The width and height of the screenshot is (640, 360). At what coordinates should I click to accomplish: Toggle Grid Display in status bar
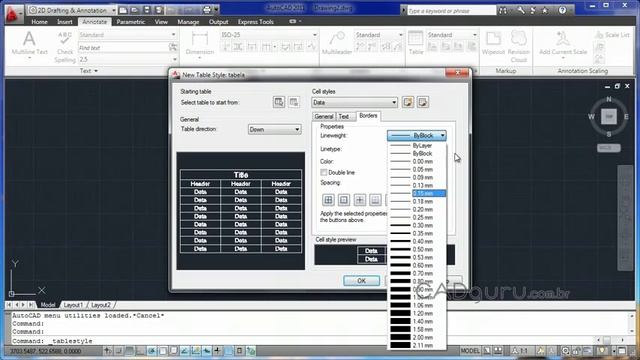tap(129, 351)
